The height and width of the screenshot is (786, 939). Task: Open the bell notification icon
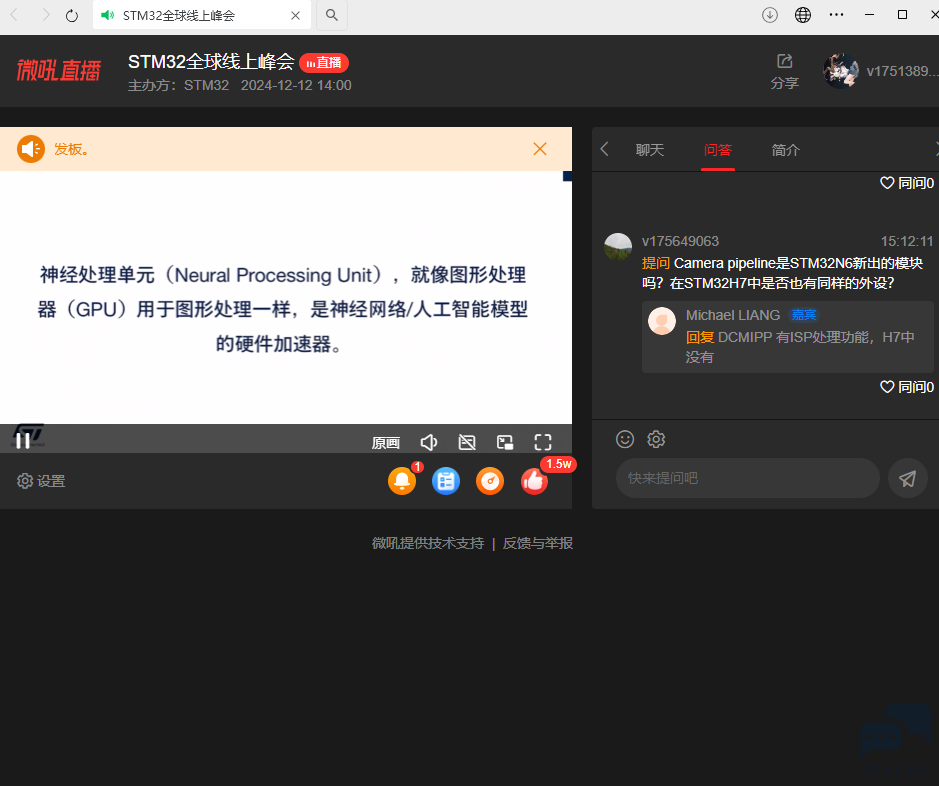click(402, 481)
